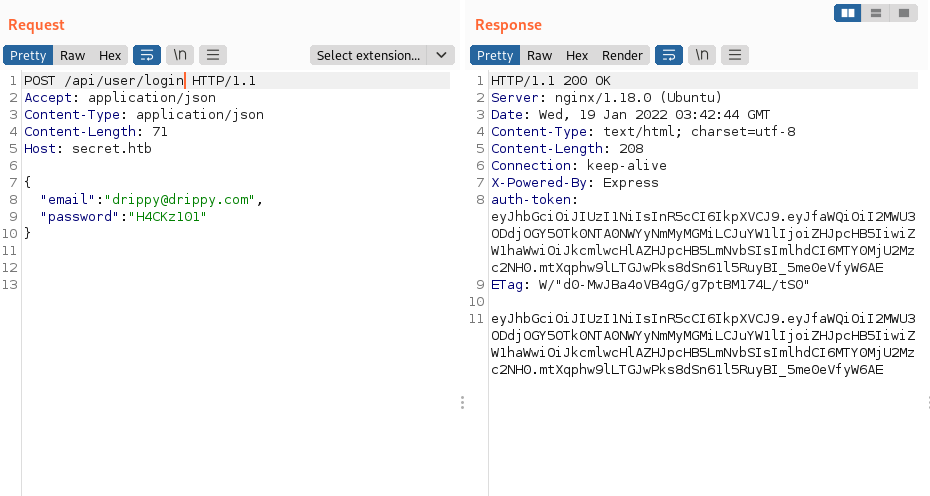Click the divider handle between Request and Response
The width and height of the screenshot is (930, 496).
(x=462, y=402)
